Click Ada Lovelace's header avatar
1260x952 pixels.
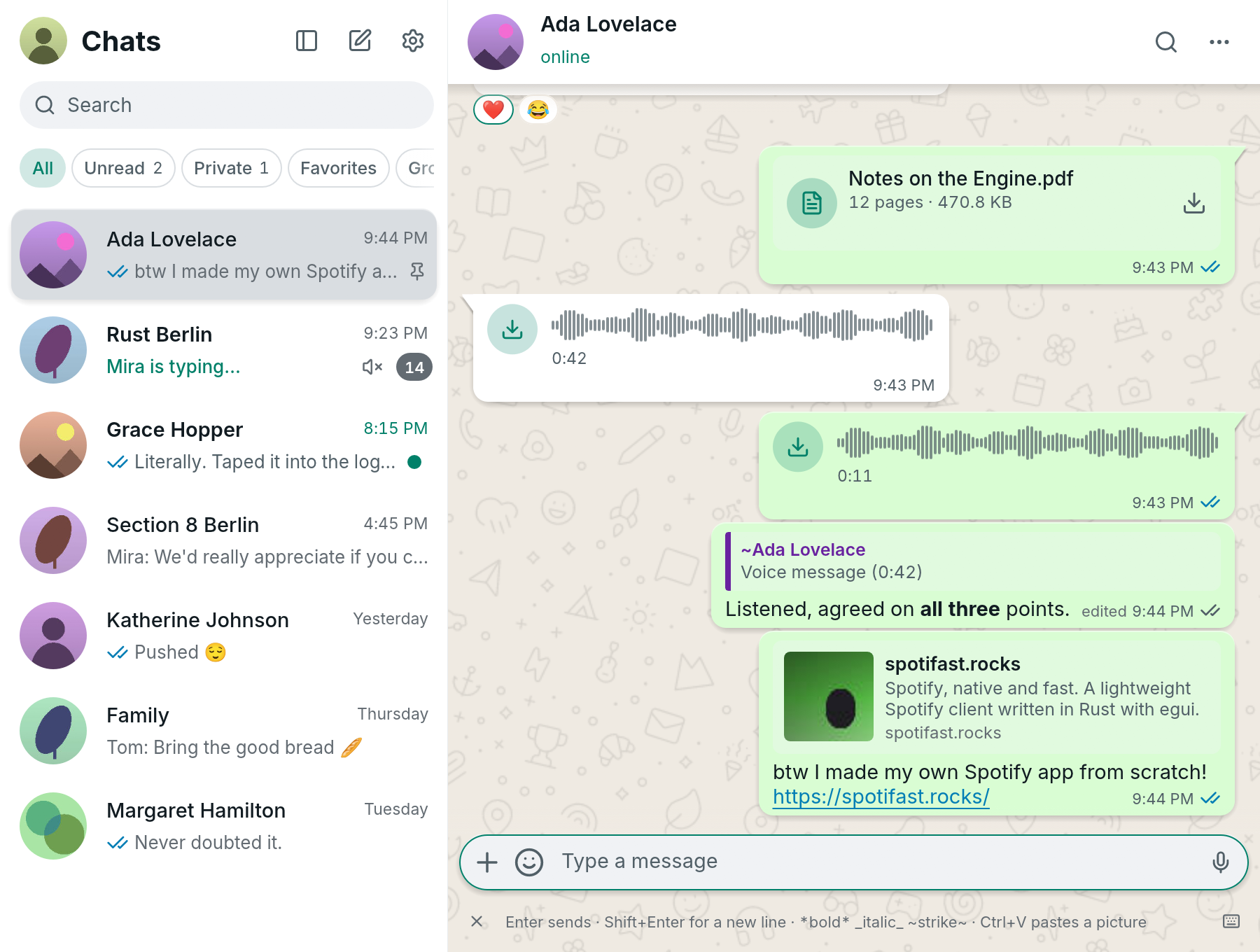click(496, 42)
